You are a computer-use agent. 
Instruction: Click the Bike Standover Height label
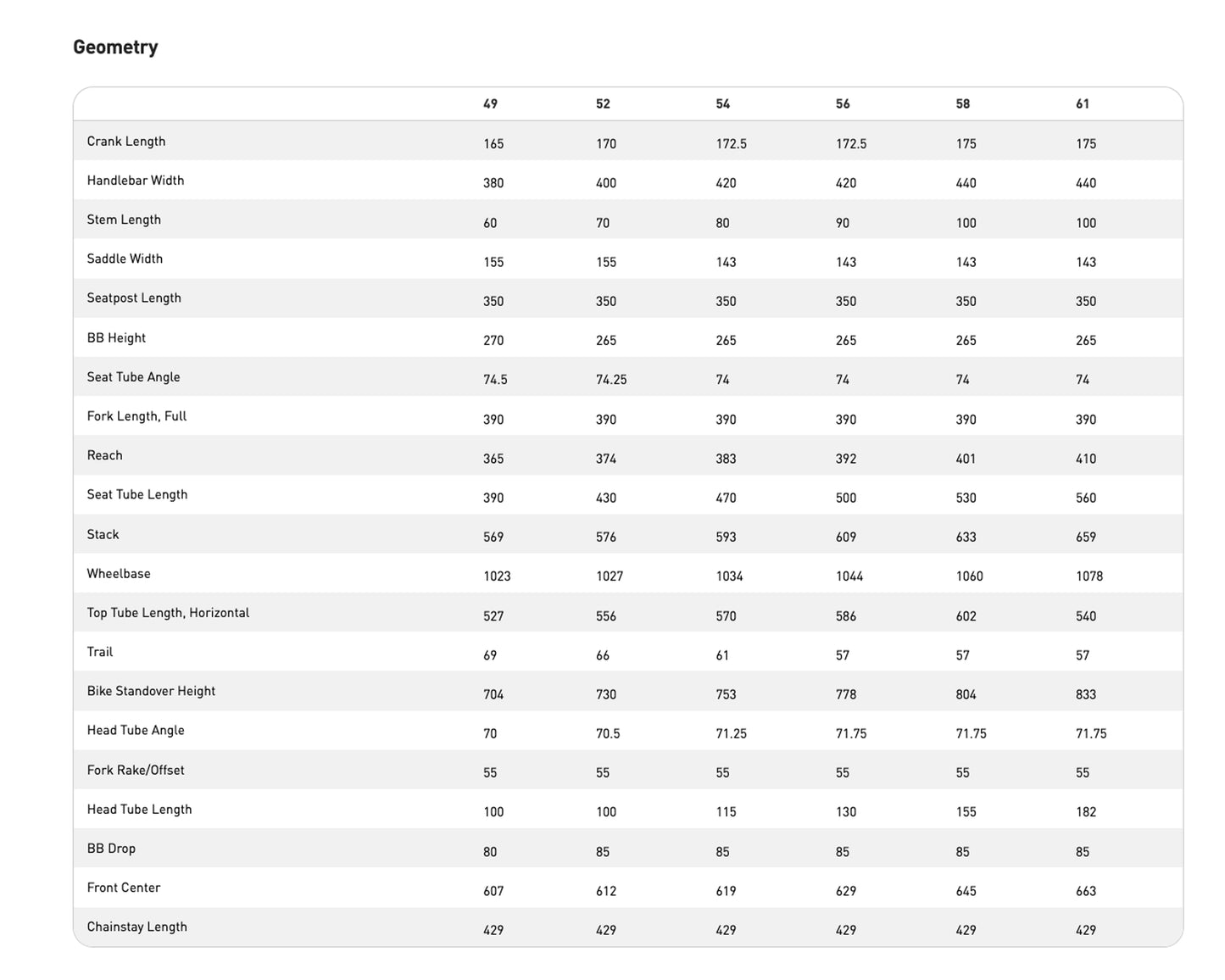click(x=151, y=691)
